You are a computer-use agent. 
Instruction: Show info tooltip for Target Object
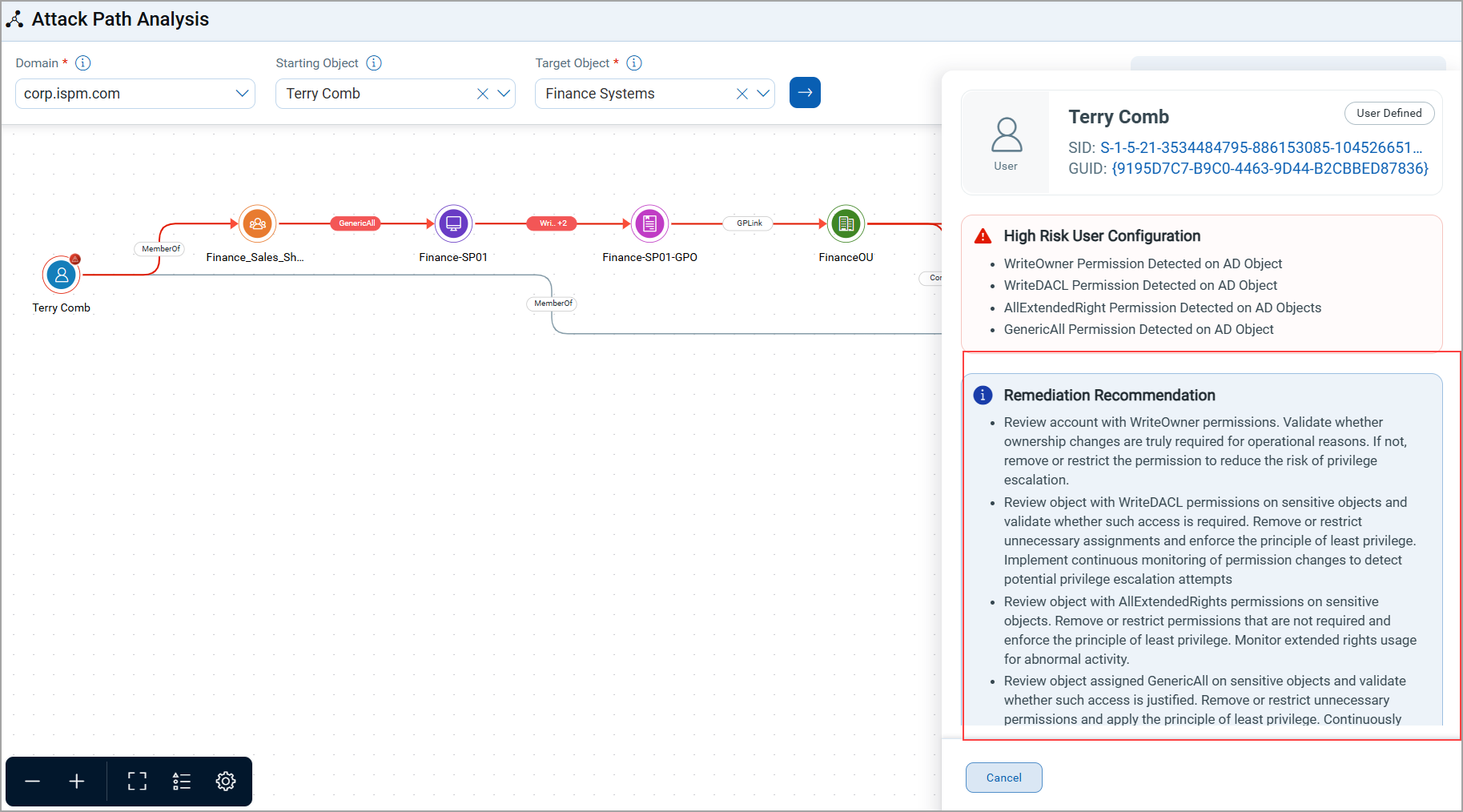(634, 63)
